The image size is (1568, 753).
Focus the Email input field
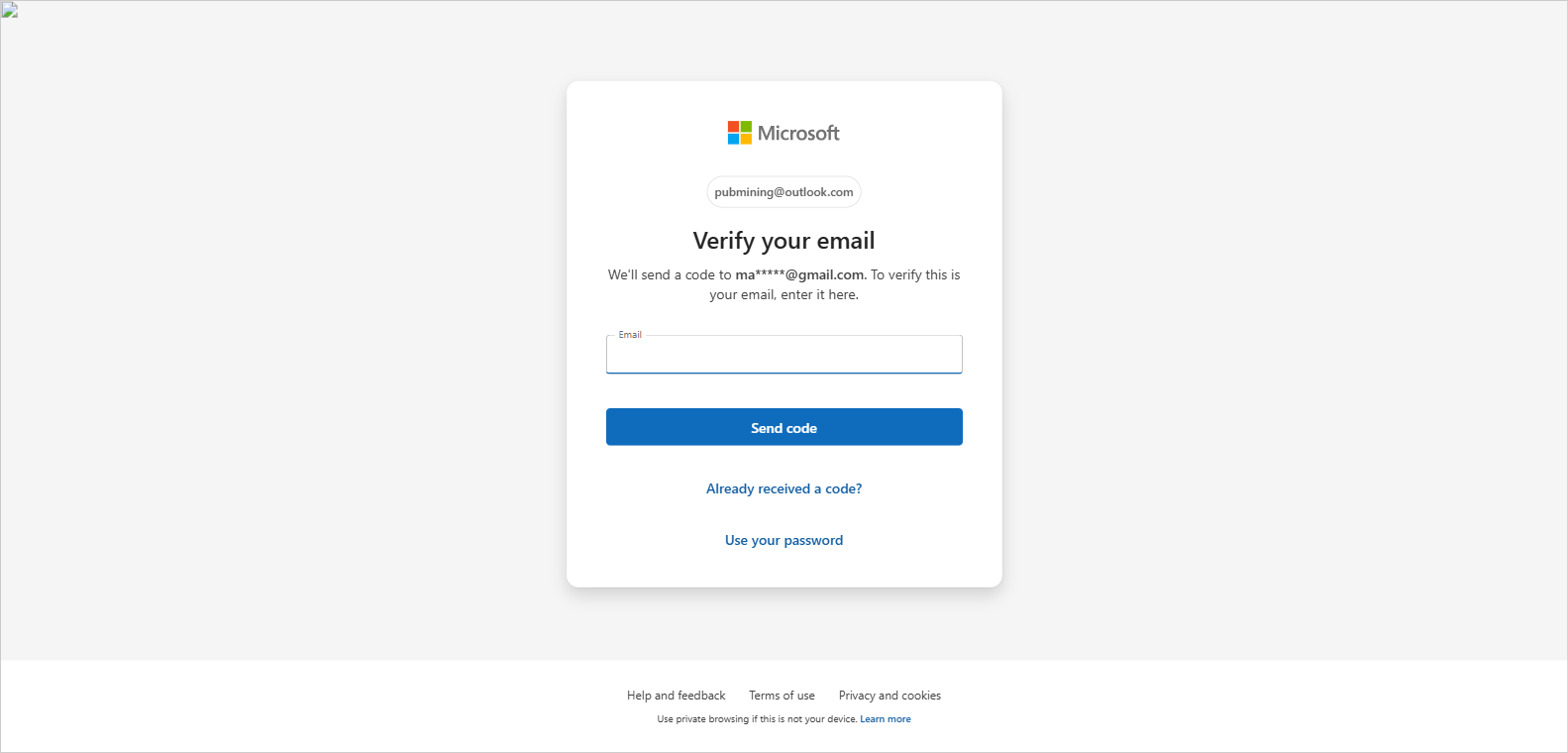[784, 356]
